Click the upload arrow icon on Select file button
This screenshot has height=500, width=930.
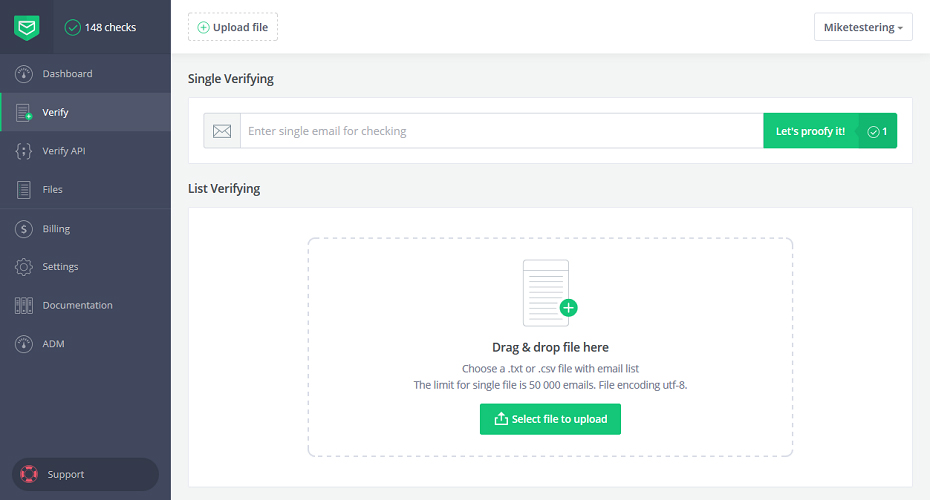pos(501,419)
